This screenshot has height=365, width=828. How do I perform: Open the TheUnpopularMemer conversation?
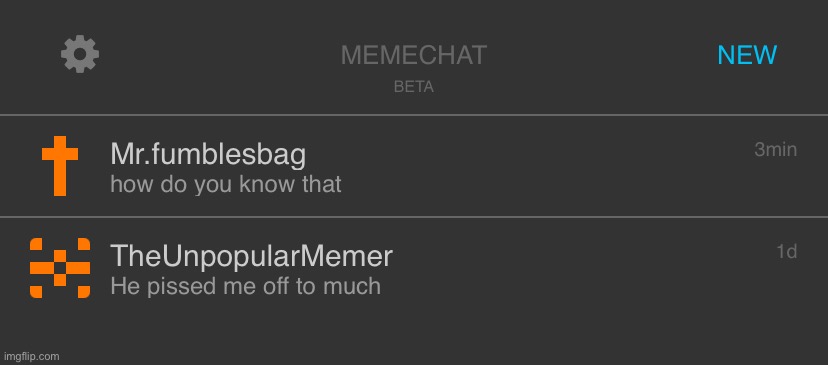(x=414, y=268)
